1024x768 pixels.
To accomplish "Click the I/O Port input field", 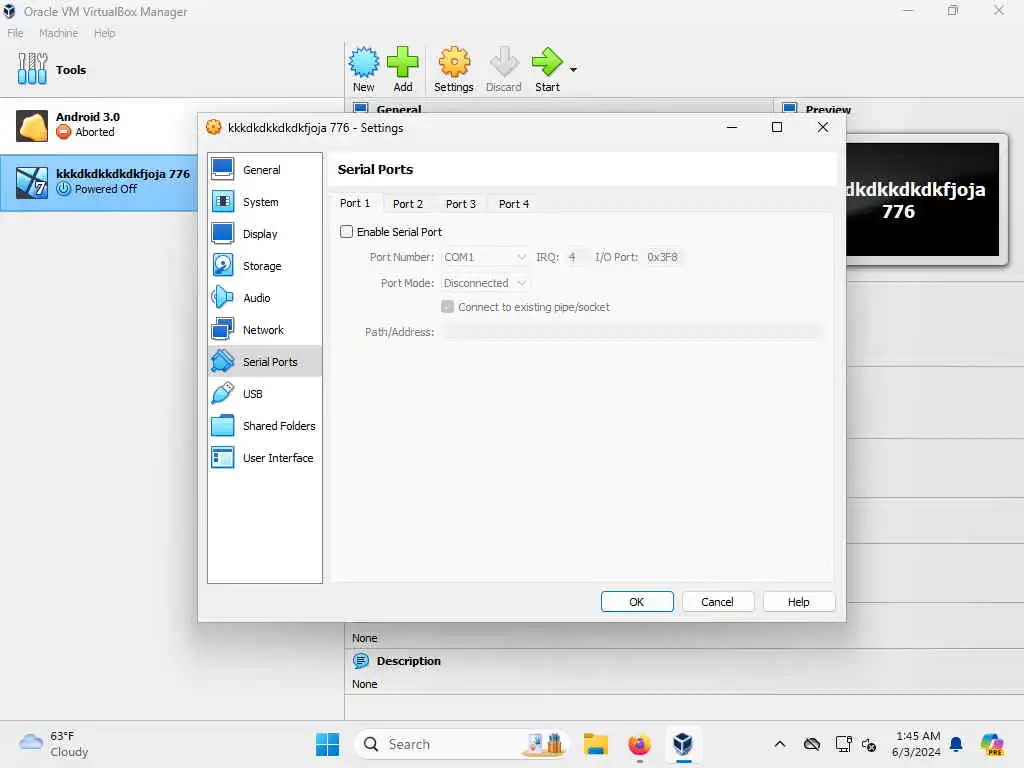I will pos(663,257).
